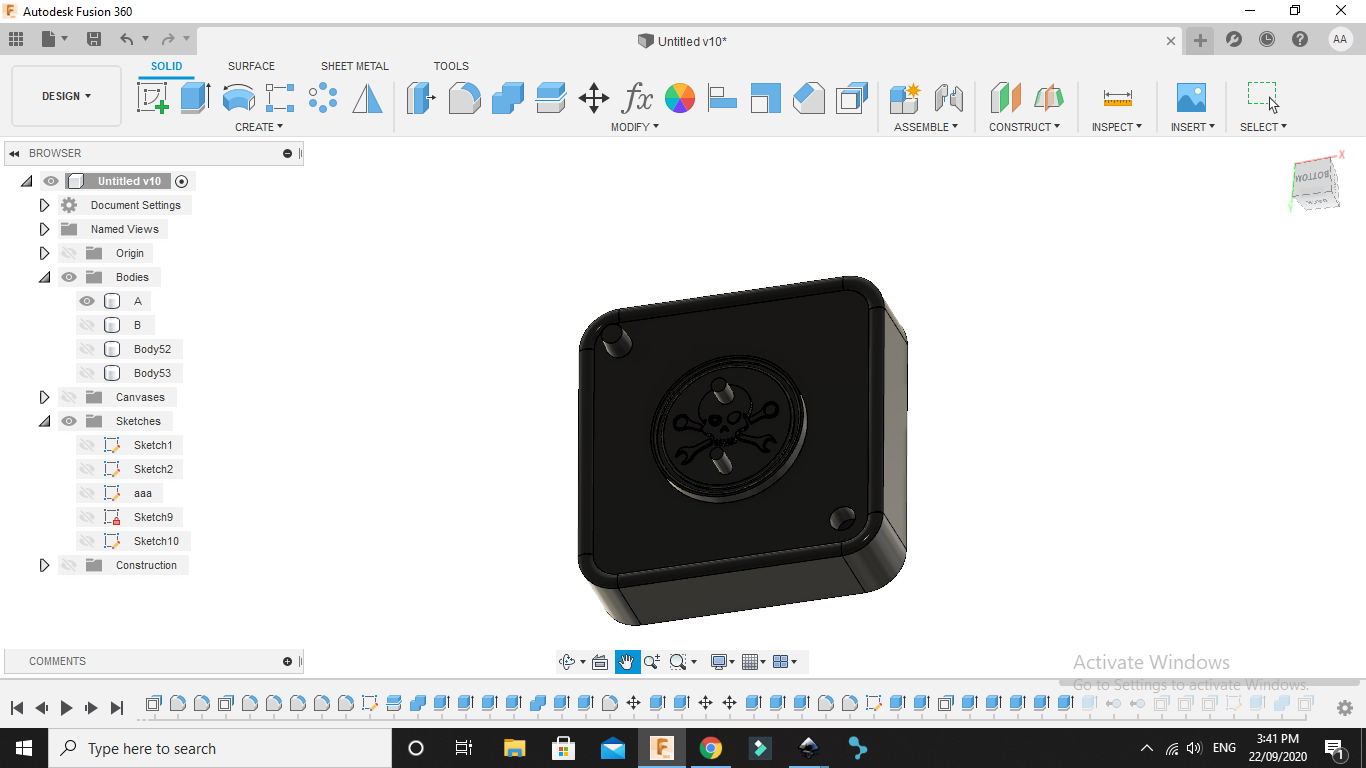Image resolution: width=1366 pixels, height=768 pixels.
Task: Choose the Revolve tool
Action: [x=238, y=98]
